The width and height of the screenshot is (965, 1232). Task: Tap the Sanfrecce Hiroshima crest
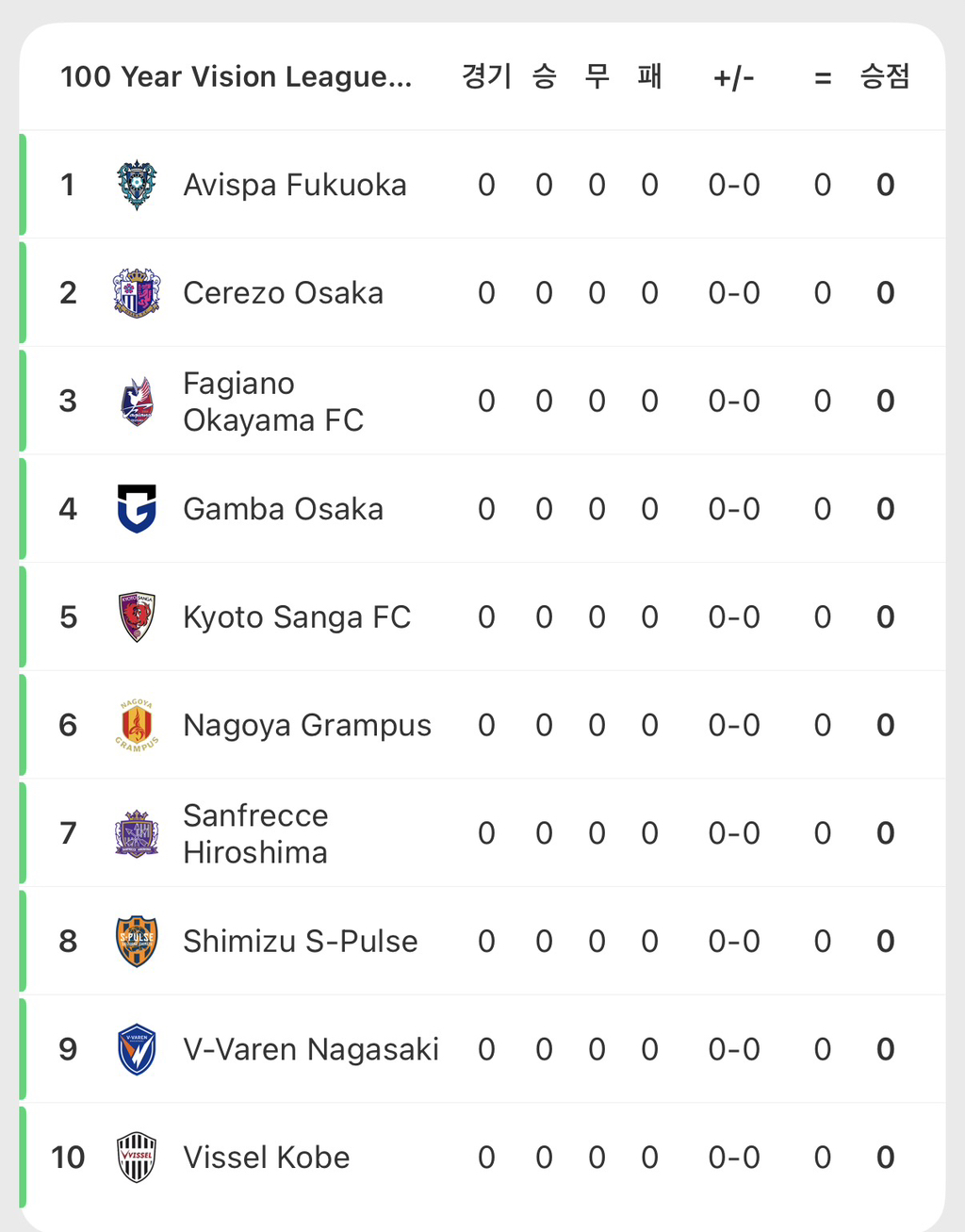pos(137,833)
